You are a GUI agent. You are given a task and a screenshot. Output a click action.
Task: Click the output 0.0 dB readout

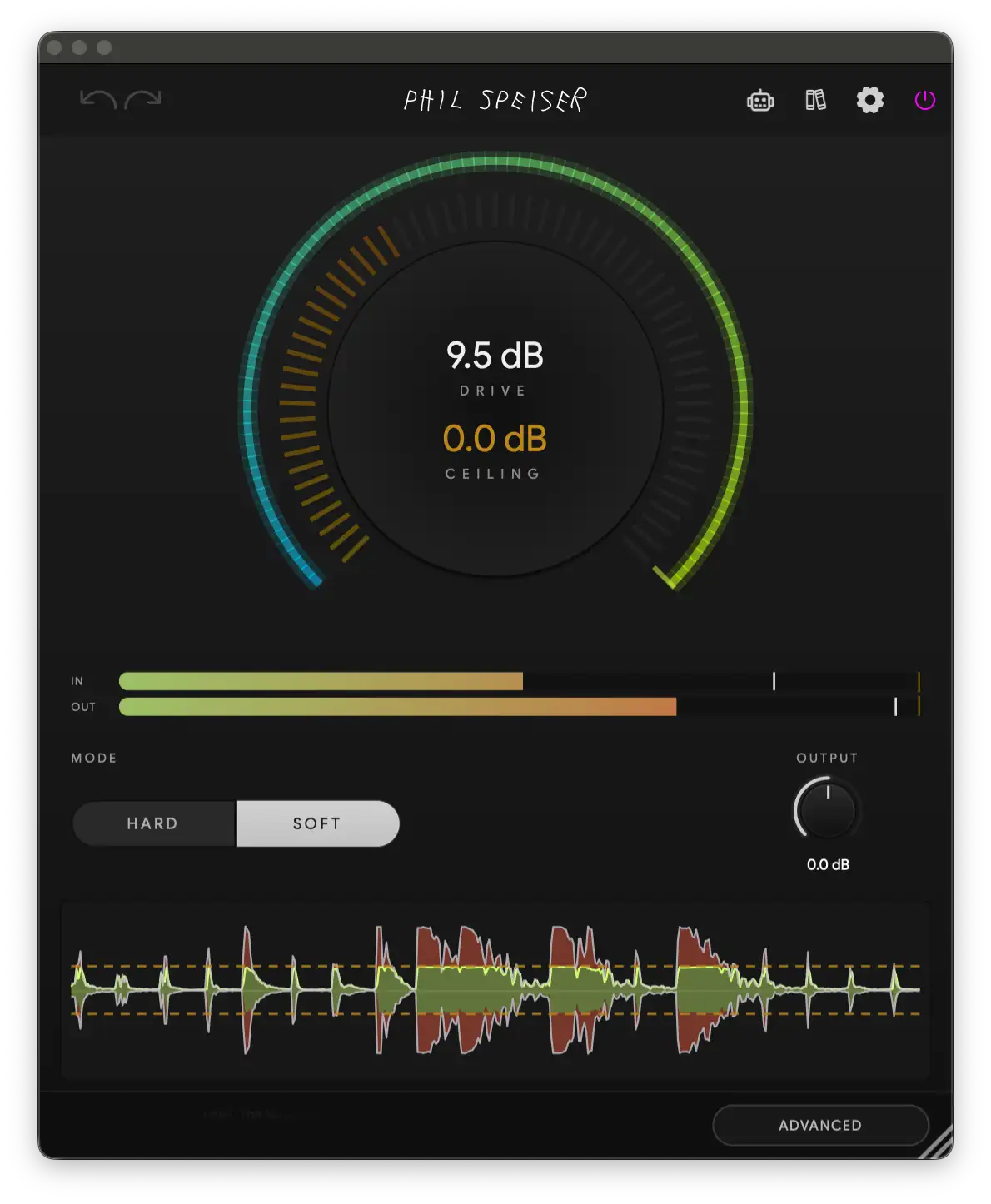click(x=828, y=864)
